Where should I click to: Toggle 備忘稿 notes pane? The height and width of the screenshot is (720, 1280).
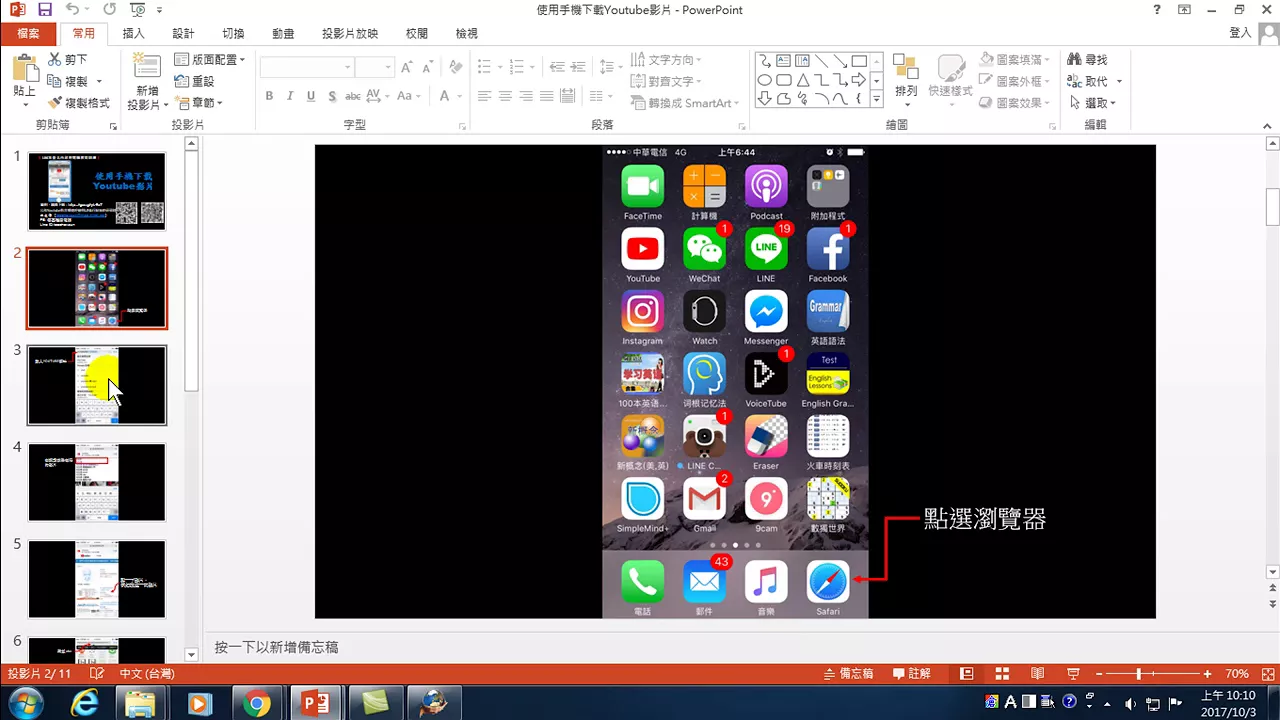(848, 674)
